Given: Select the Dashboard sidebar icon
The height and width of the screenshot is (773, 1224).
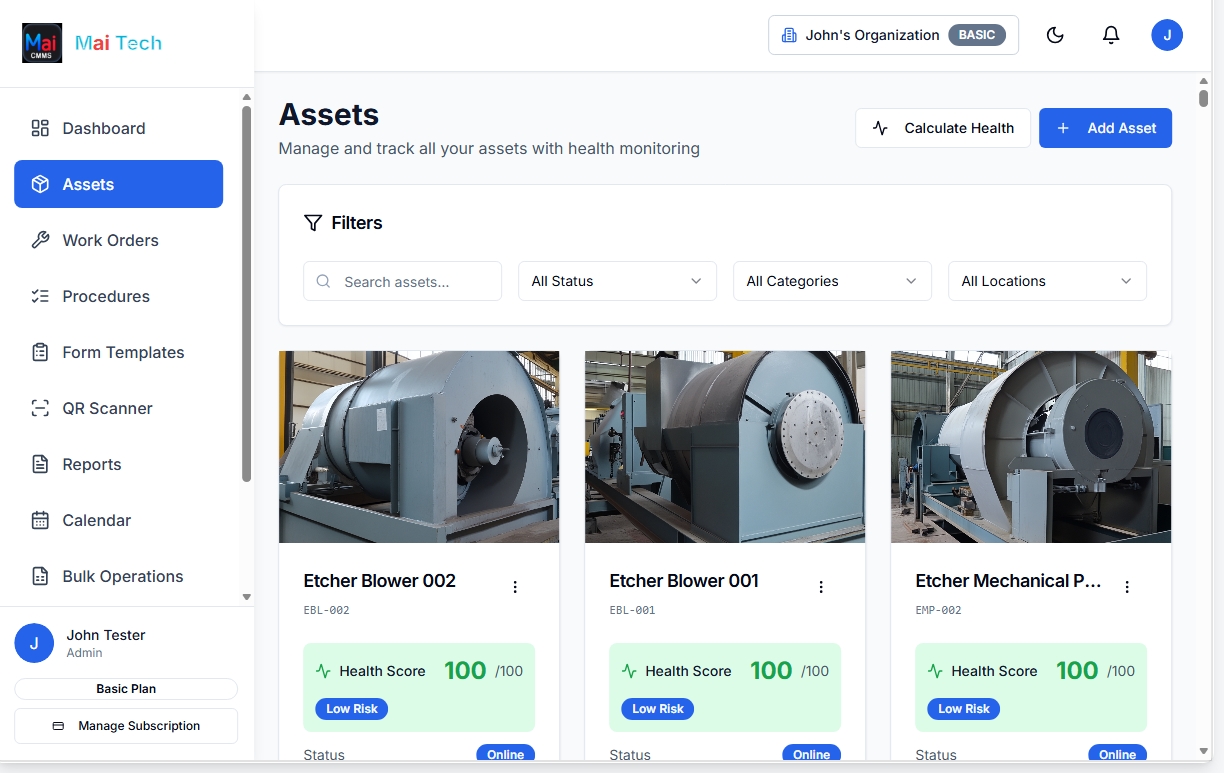Looking at the screenshot, I should [40, 128].
